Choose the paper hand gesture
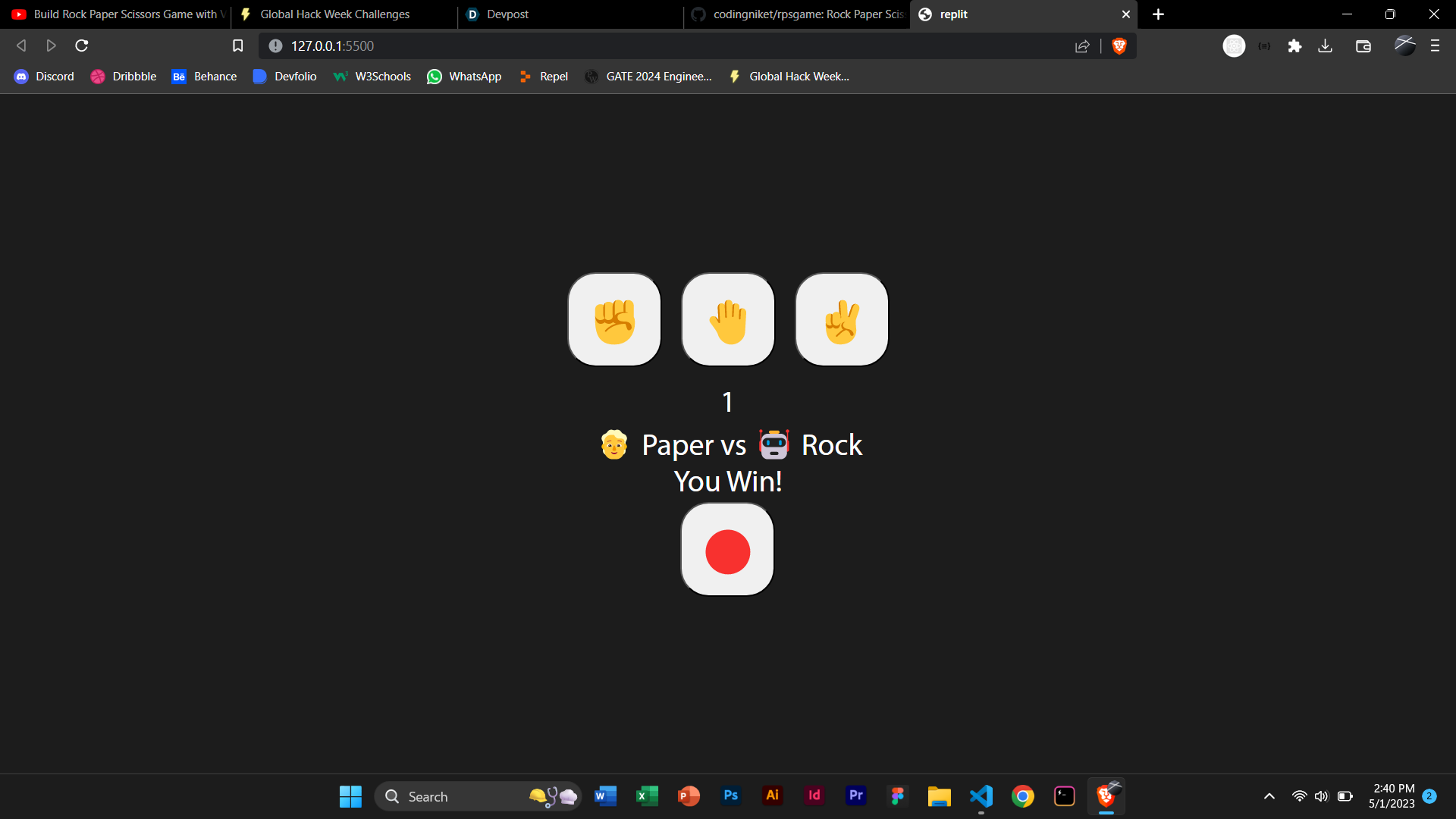Viewport: 1456px width, 819px height. tap(727, 318)
